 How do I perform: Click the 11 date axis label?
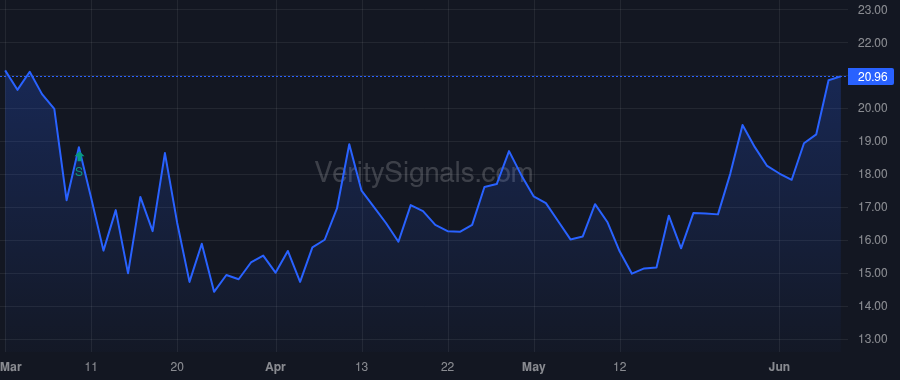tap(91, 366)
